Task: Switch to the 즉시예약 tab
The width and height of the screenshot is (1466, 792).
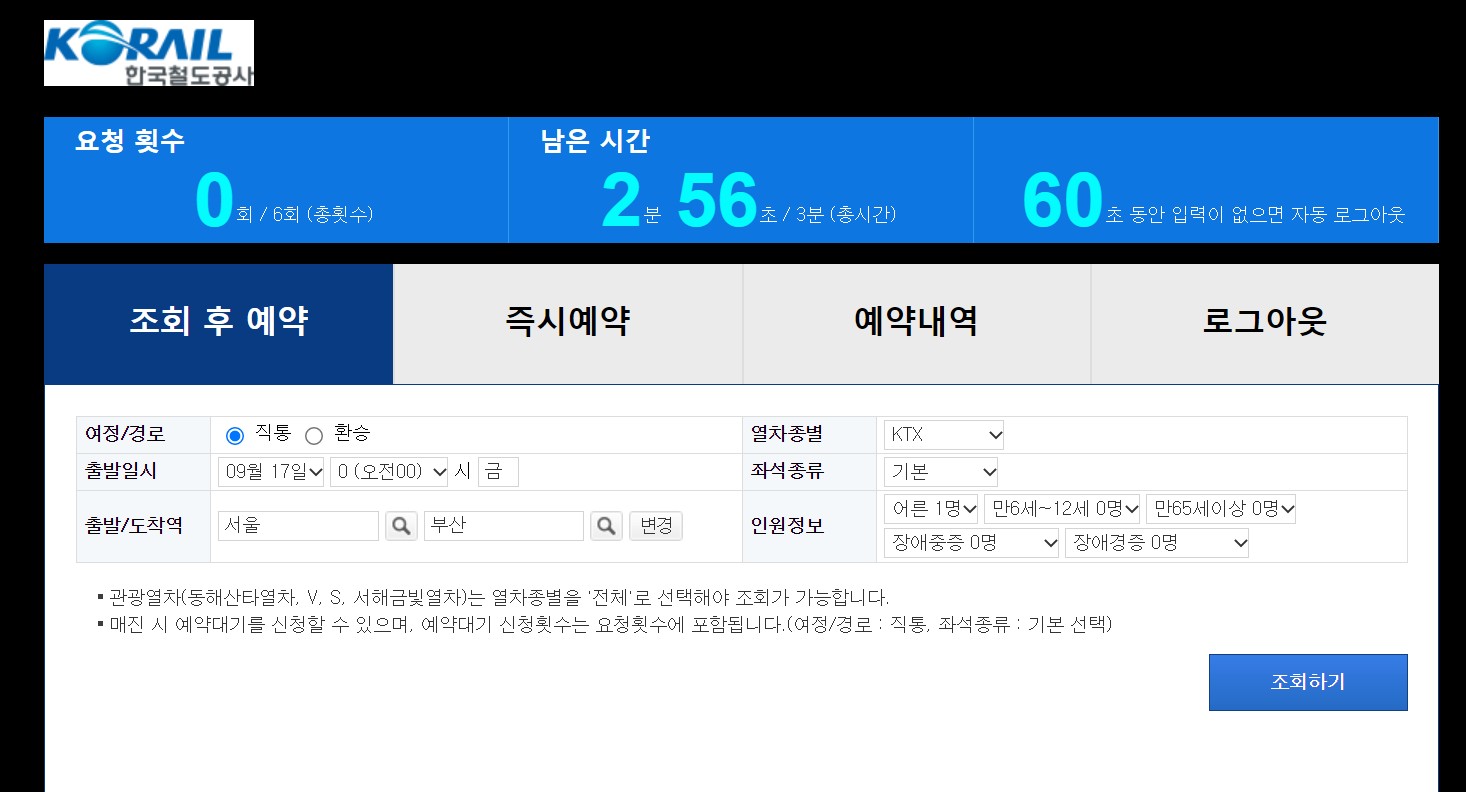Action: [x=566, y=322]
